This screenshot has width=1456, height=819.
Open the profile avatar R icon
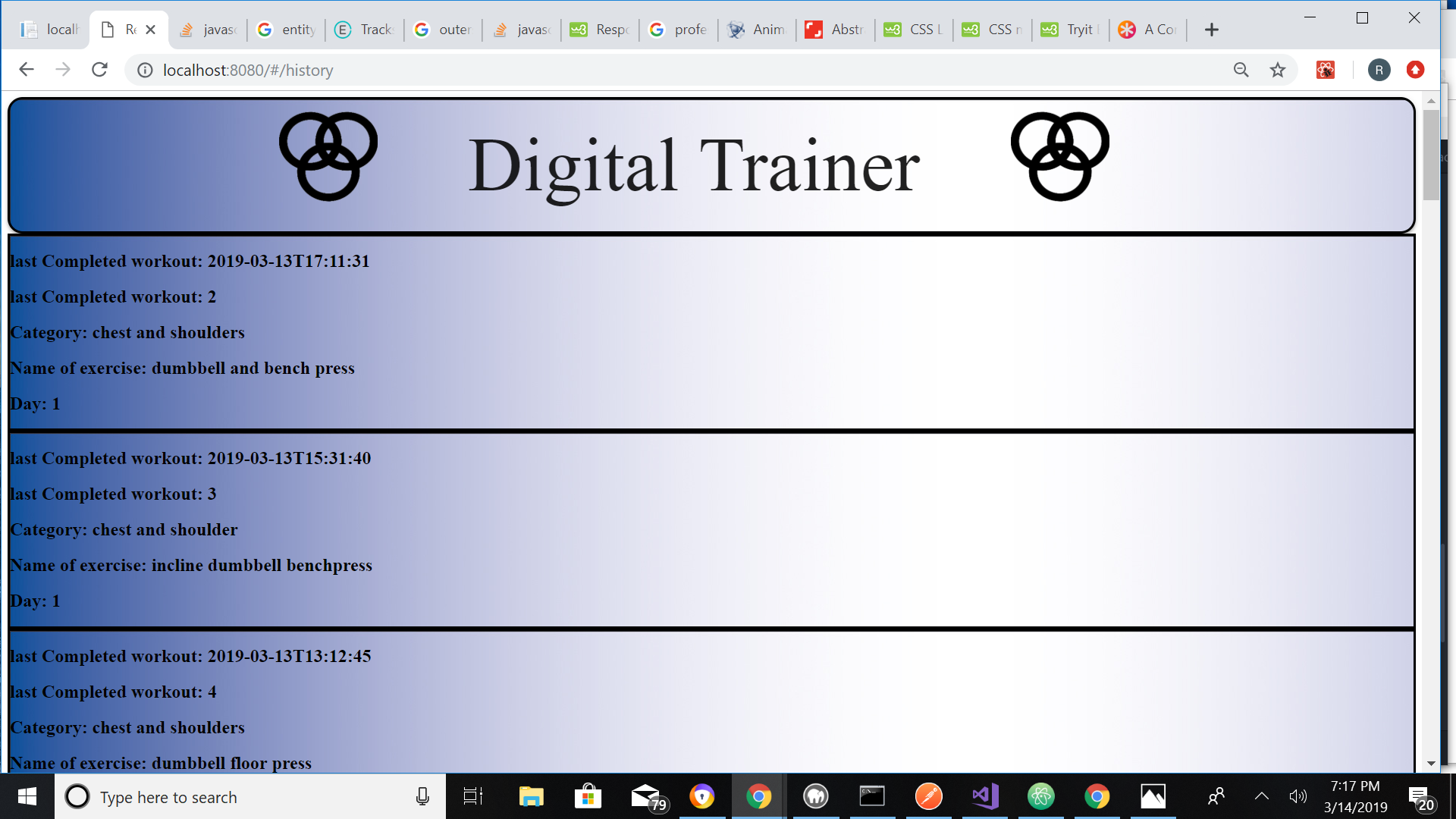coord(1379,70)
